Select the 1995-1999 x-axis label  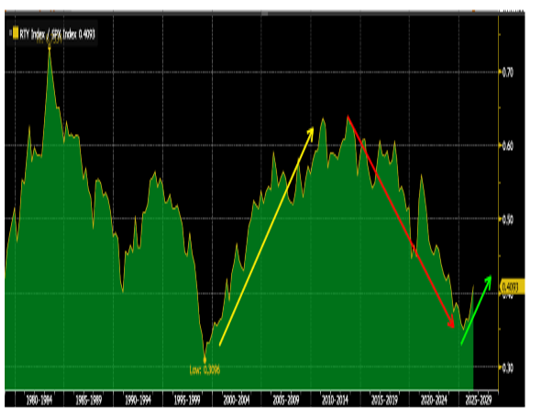click(187, 400)
